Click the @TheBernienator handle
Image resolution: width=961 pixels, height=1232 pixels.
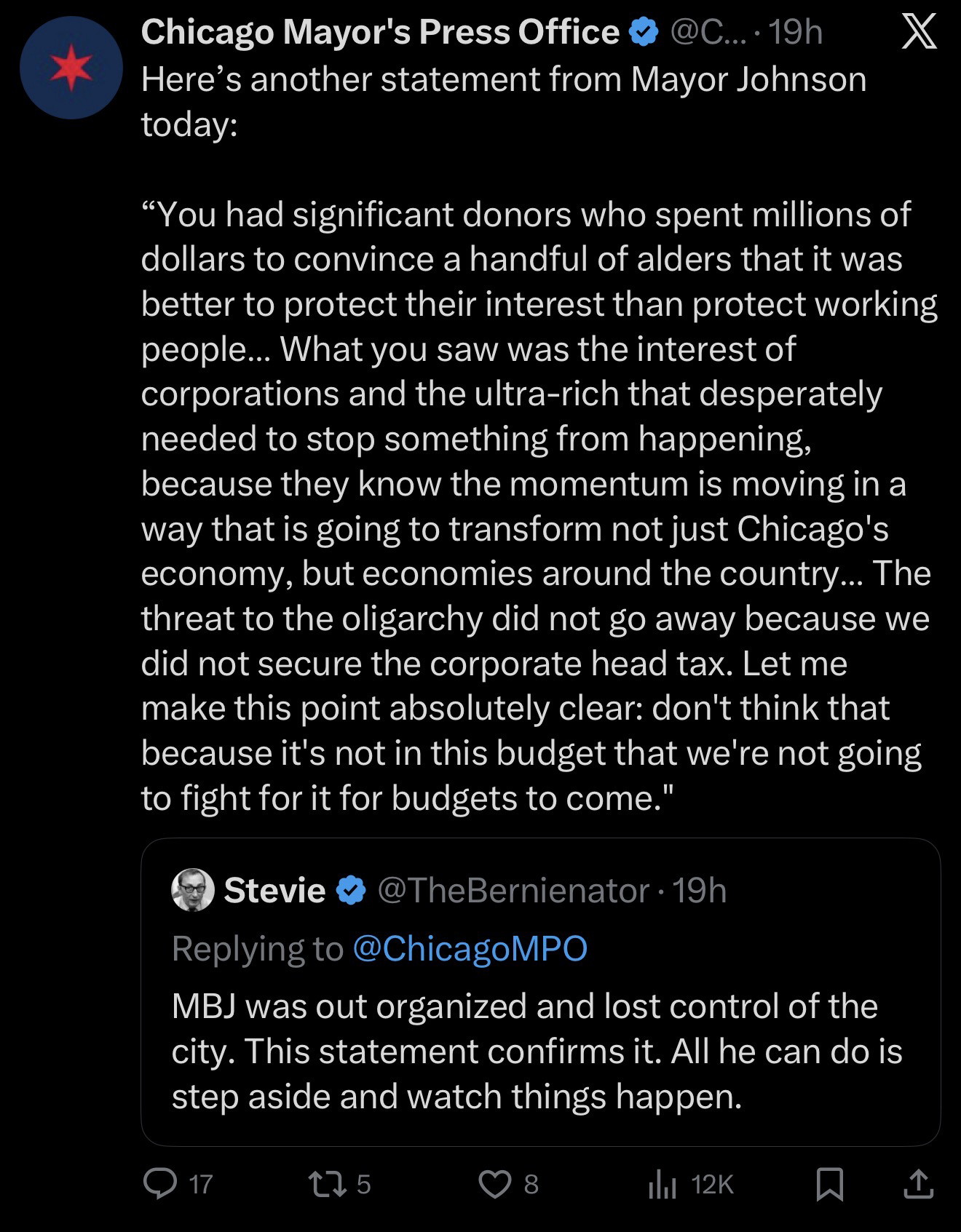click(513, 890)
